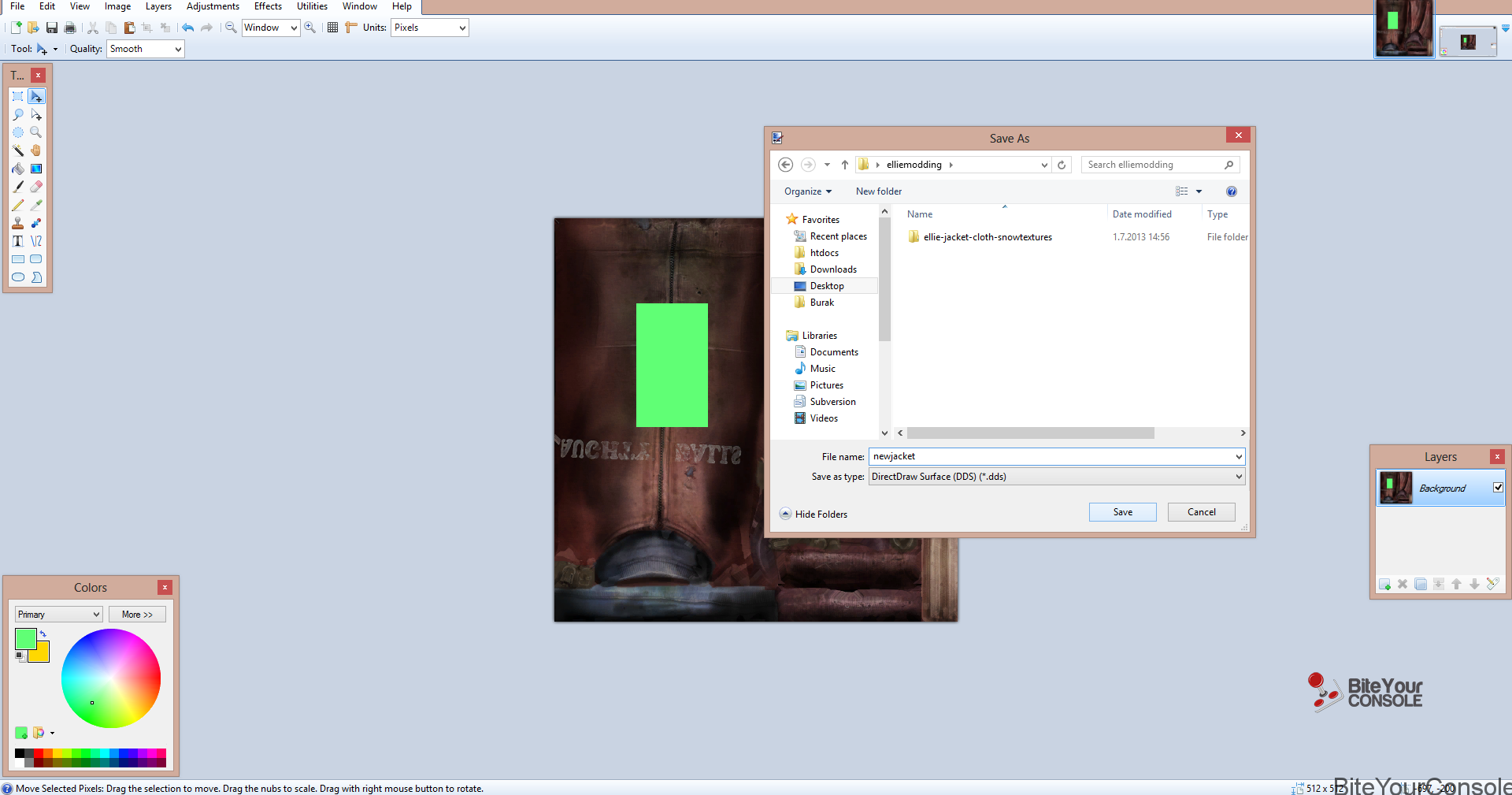Expand the Organize menu in Save As
Viewport: 1512px width, 795px height.
[808, 191]
